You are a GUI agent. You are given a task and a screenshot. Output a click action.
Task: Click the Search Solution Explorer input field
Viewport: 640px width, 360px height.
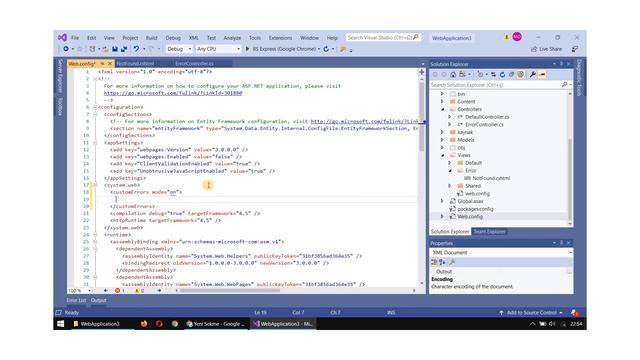[496, 85]
